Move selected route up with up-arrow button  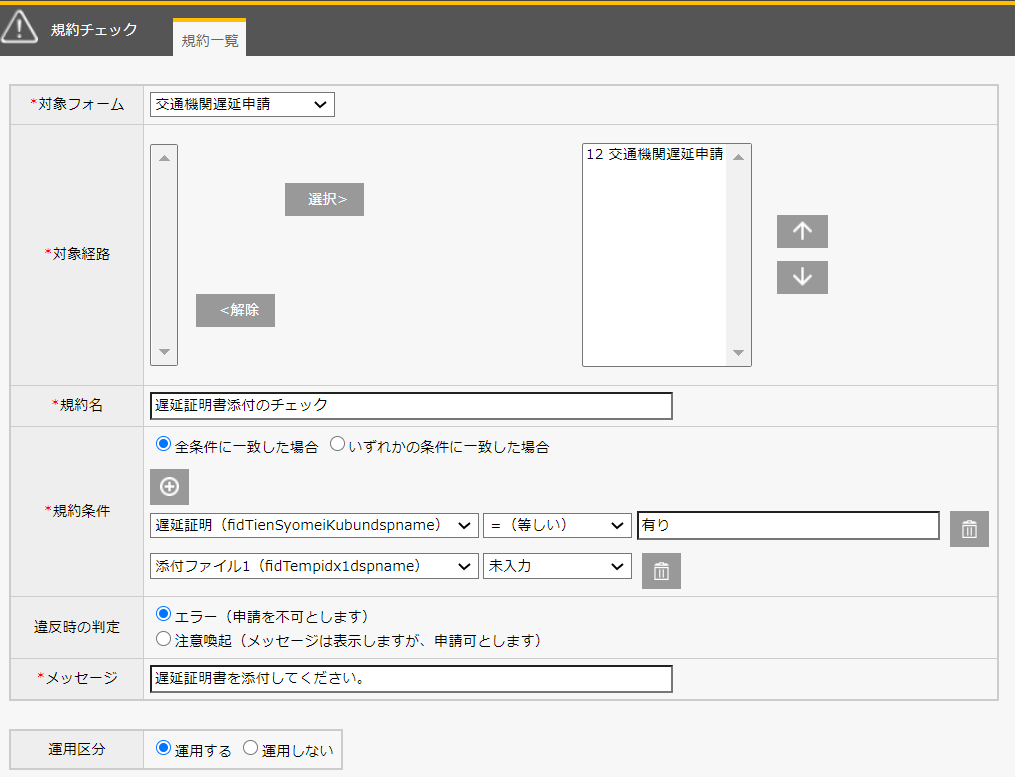[802, 231]
